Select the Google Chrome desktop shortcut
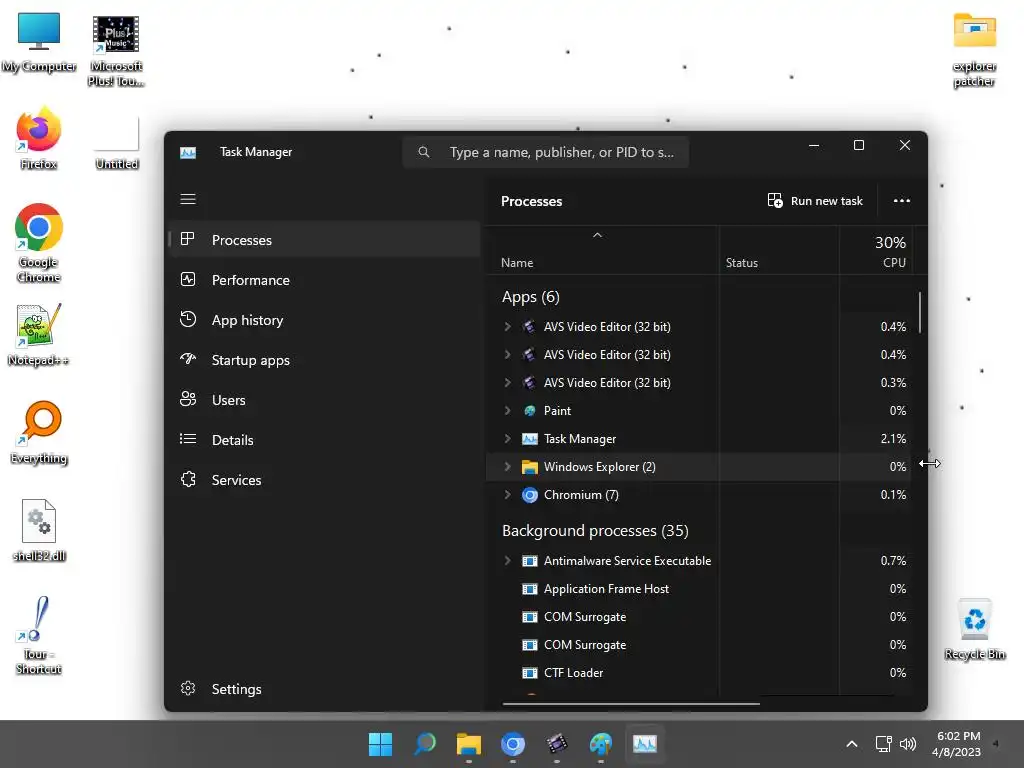 pos(39,243)
